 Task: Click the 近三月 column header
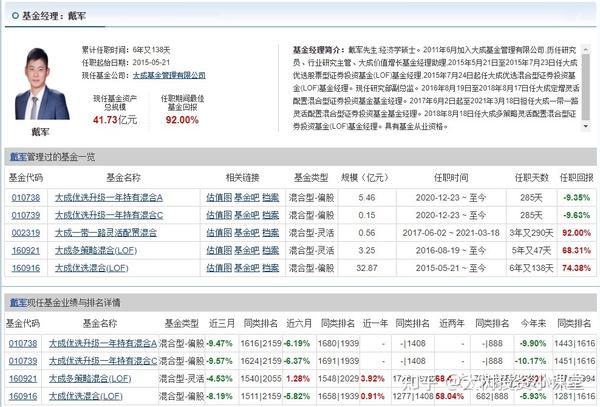[x=222, y=323]
